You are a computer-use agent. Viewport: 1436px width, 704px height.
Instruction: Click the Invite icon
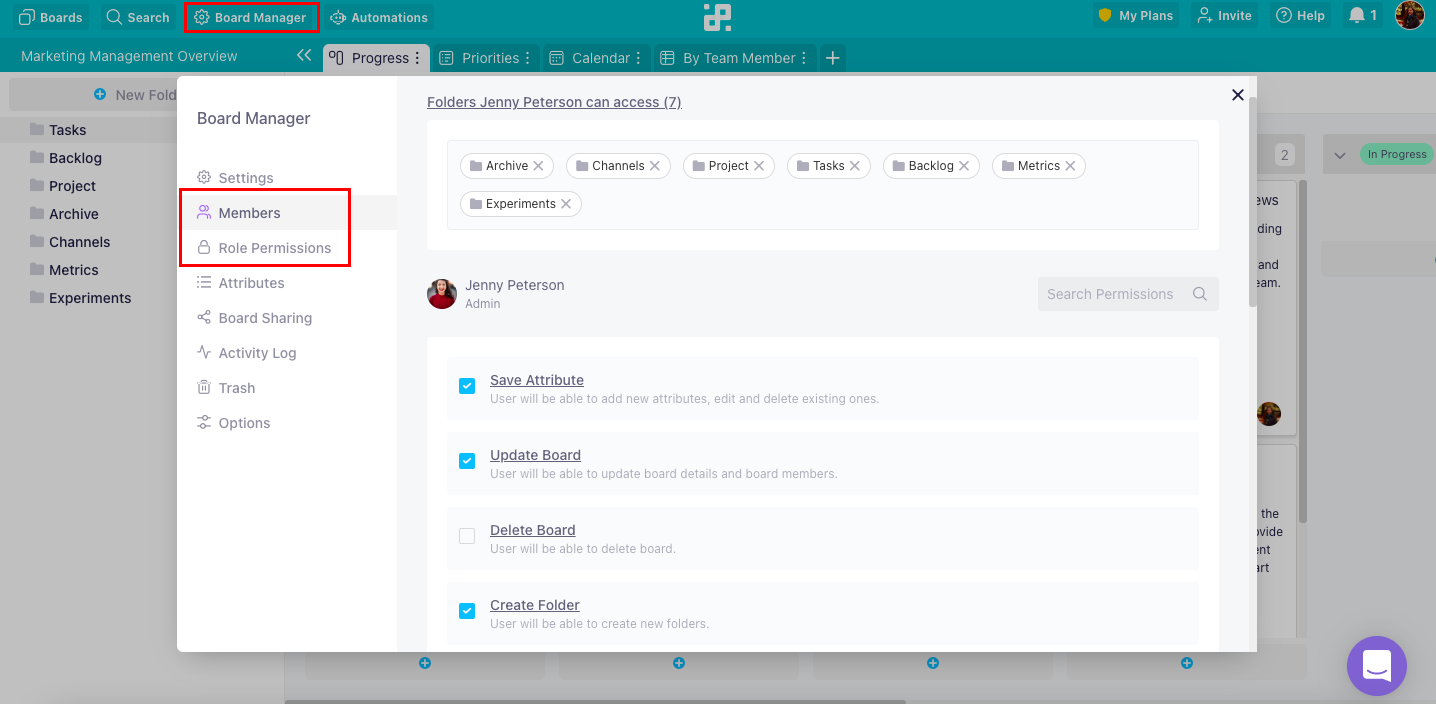click(1222, 15)
